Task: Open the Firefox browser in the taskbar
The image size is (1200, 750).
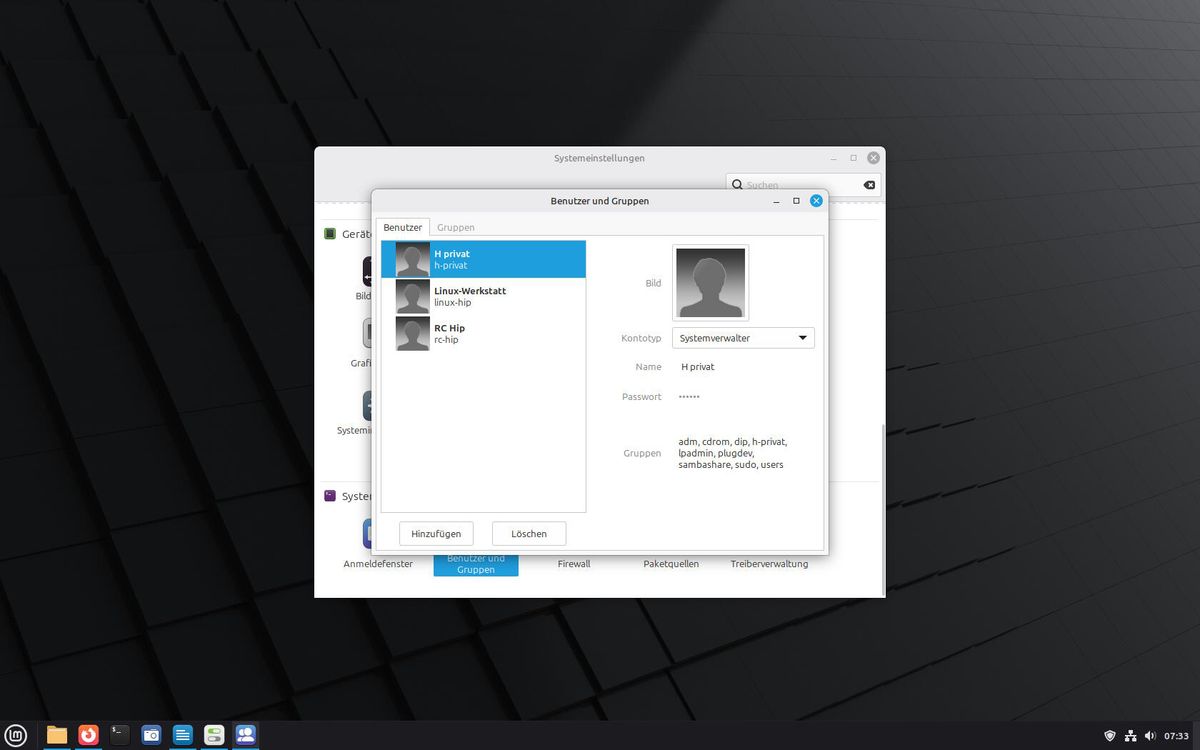Action: (x=89, y=735)
